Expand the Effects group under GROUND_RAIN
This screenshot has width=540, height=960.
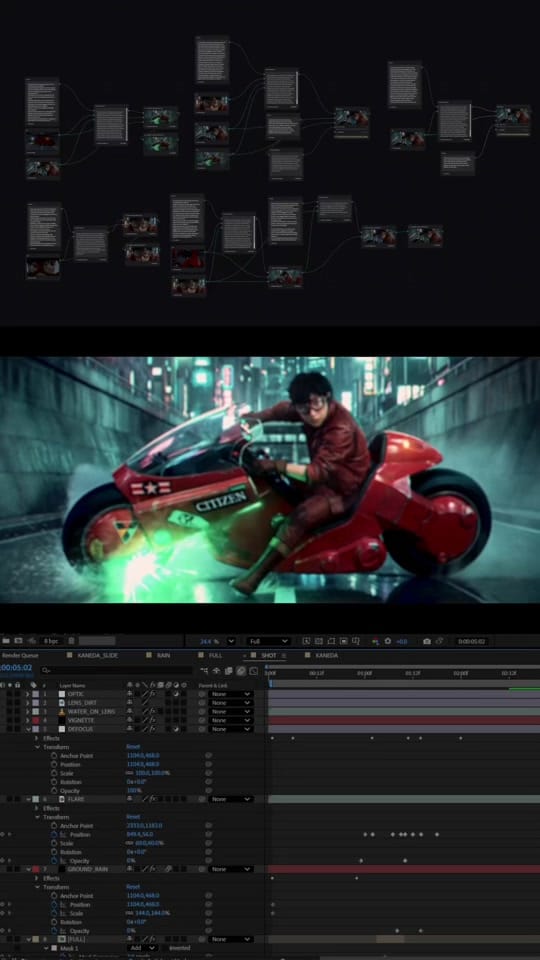click(37, 878)
